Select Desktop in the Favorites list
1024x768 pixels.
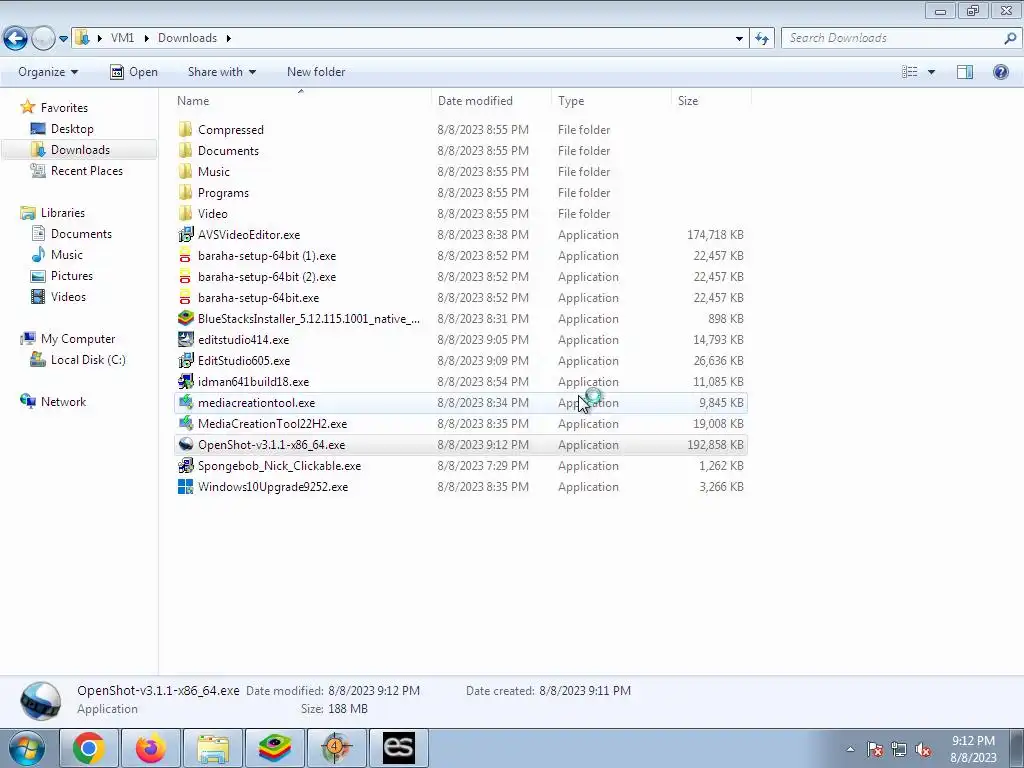pos(72,129)
